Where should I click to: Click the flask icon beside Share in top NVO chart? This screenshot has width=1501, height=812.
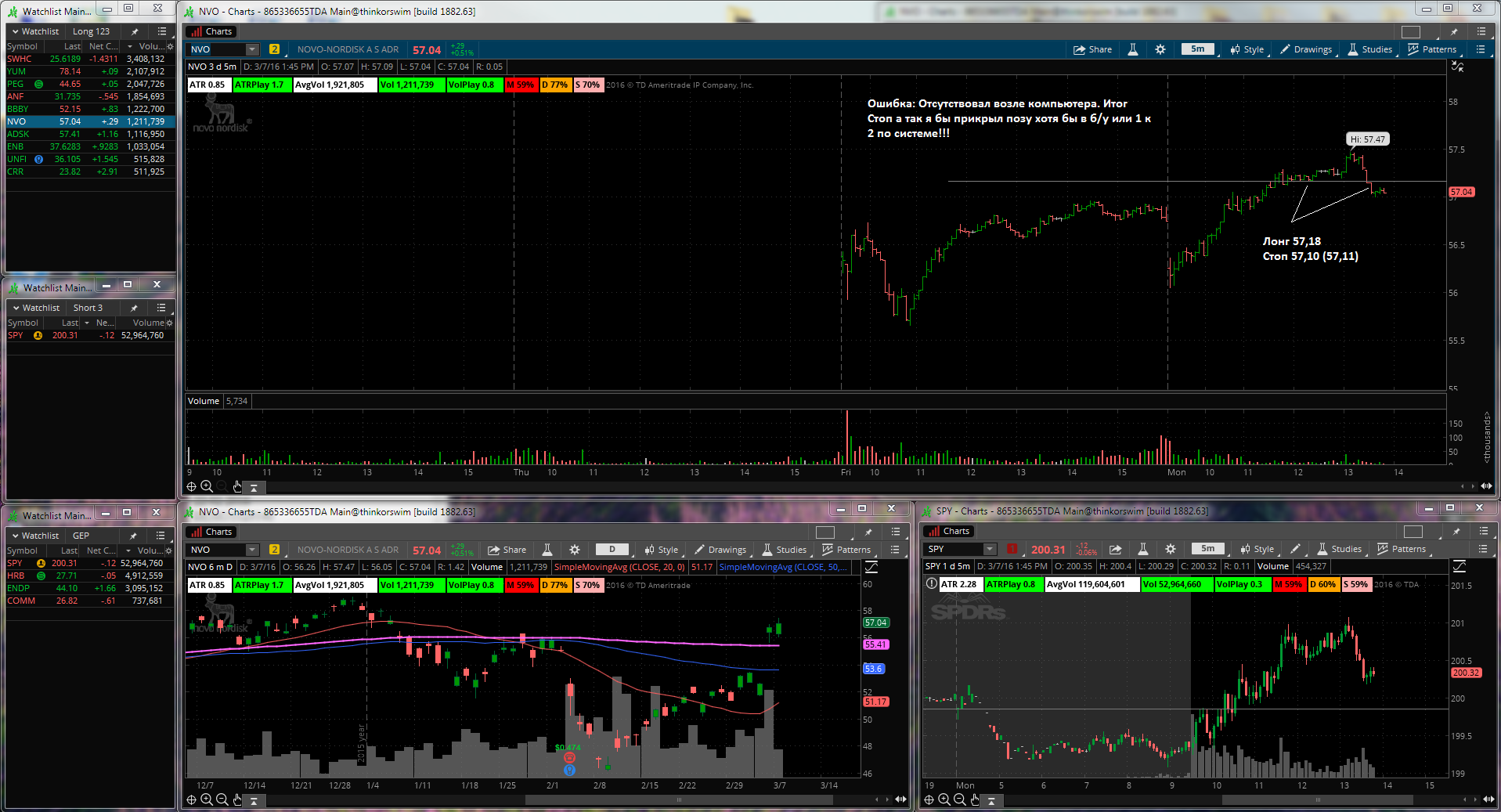(1132, 49)
